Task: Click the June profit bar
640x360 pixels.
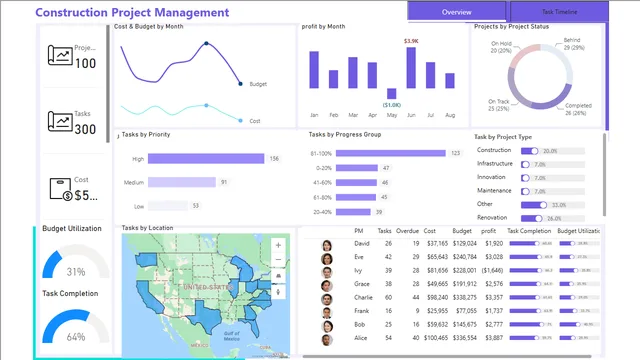Action: click(x=411, y=68)
